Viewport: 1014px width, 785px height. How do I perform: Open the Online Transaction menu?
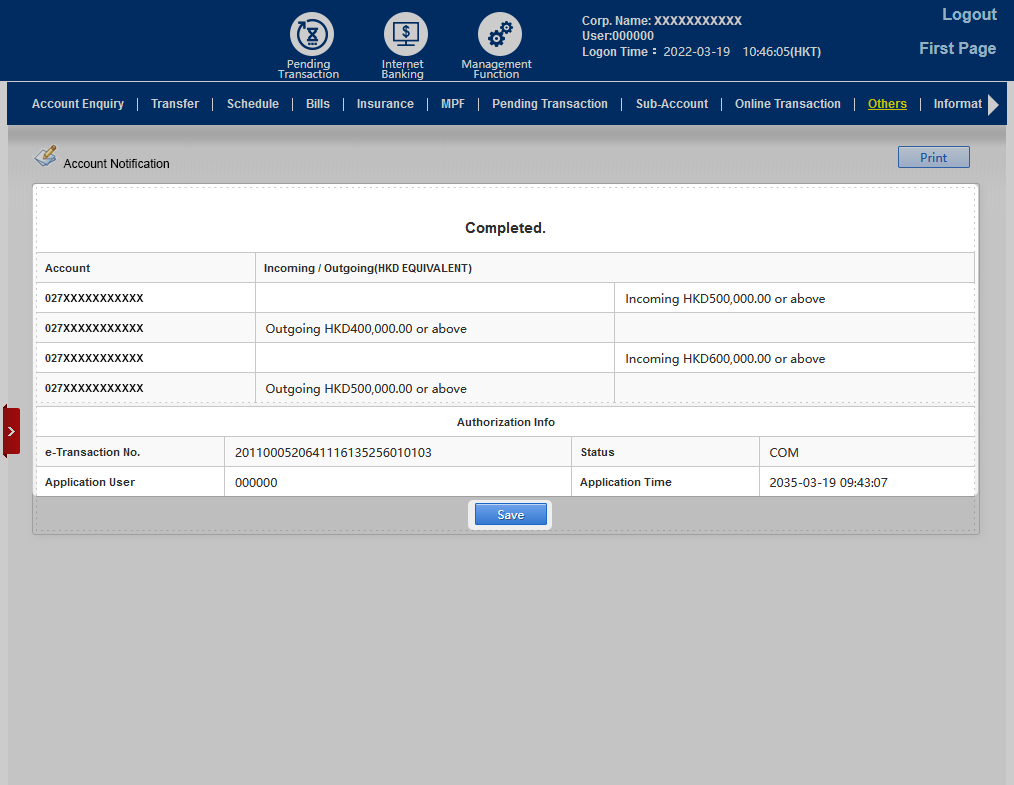coord(788,104)
